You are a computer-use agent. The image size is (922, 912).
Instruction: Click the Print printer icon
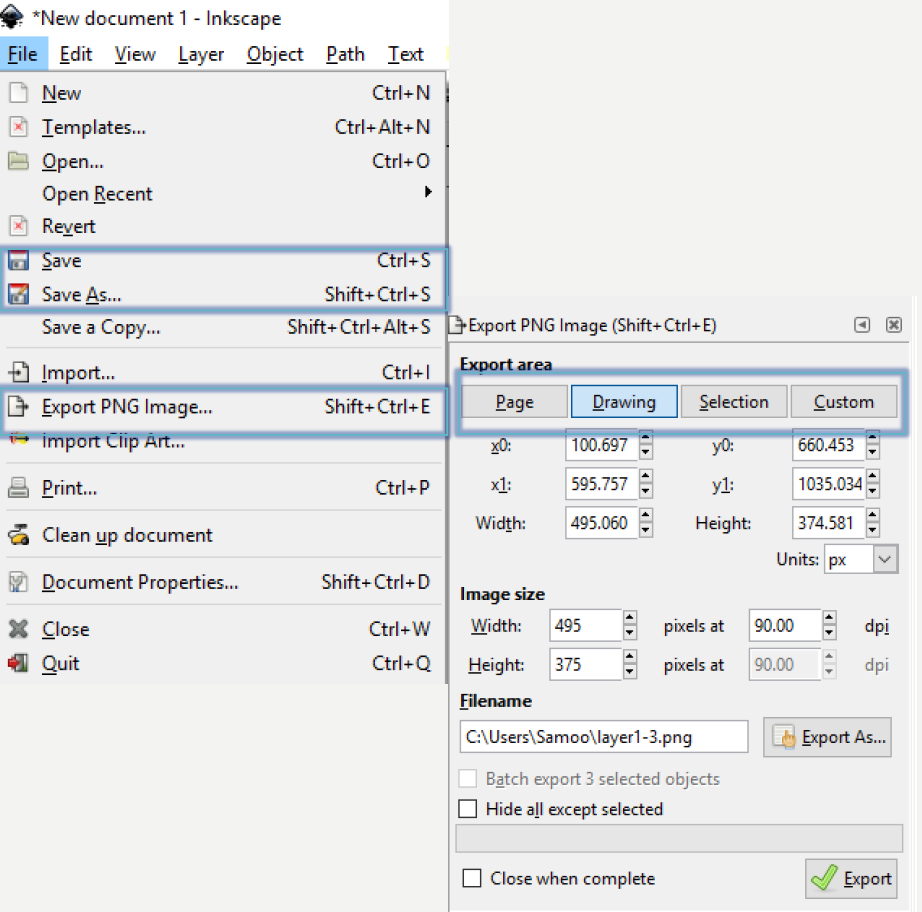(18, 487)
